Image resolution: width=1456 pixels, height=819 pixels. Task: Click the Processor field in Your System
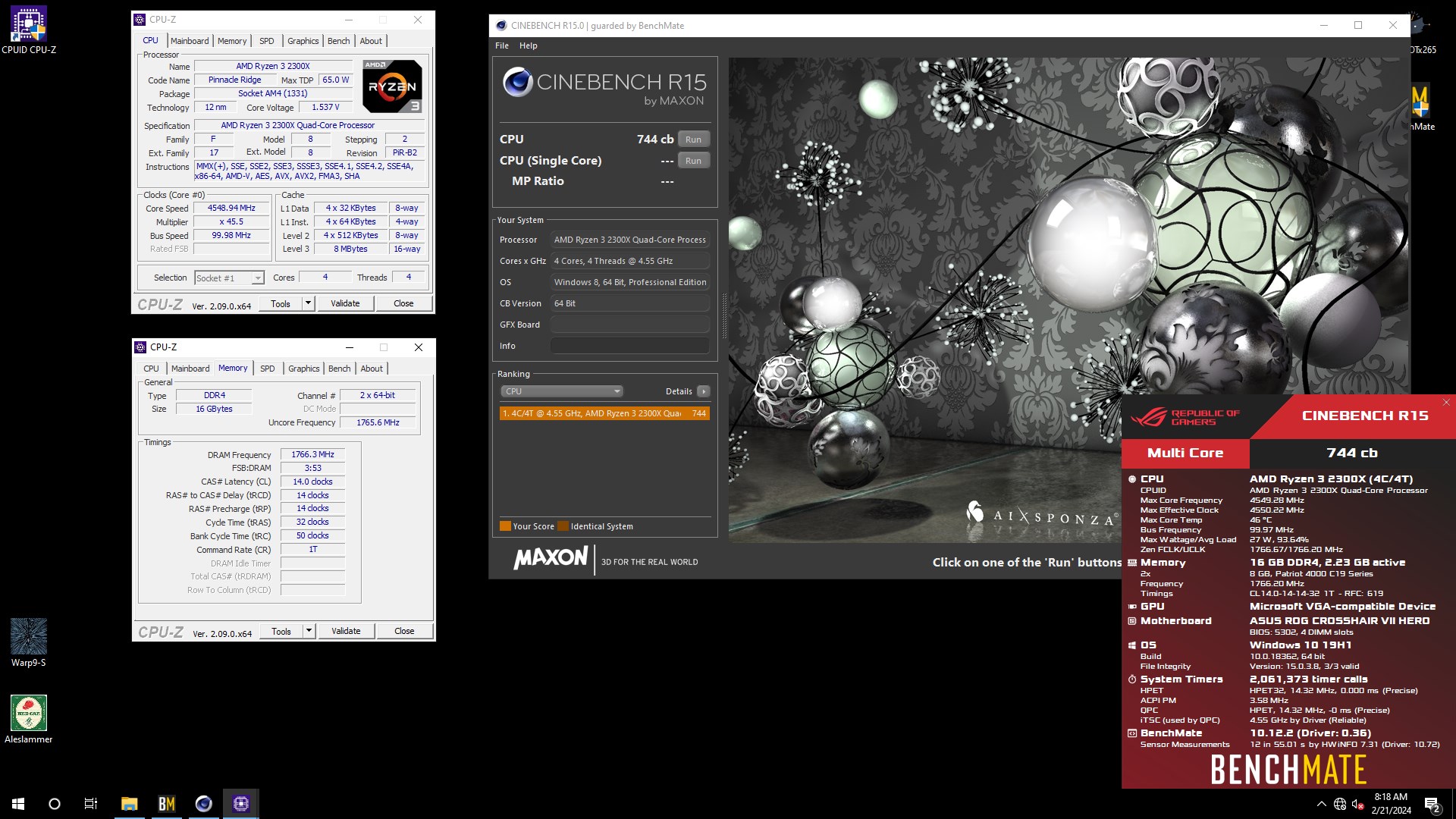point(629,240)
